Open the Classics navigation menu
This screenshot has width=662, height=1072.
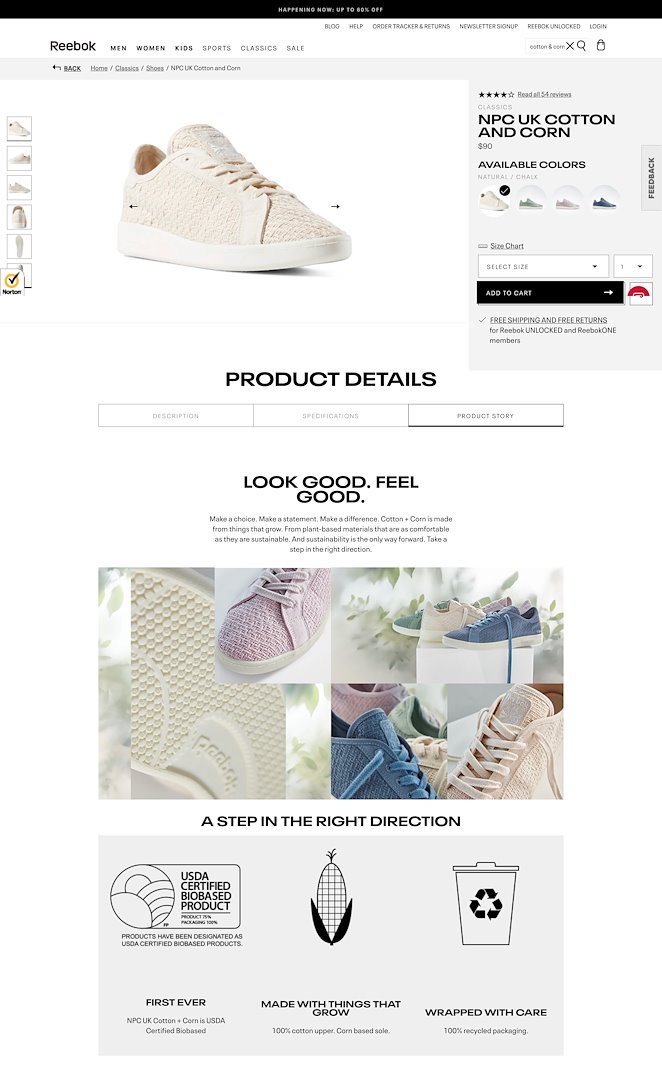click(259, 49)
